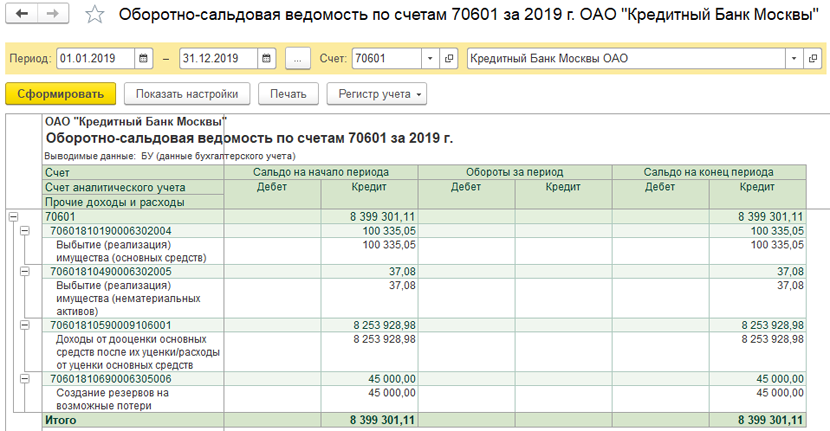Open the Регистр учета dropdown menu

376,95
